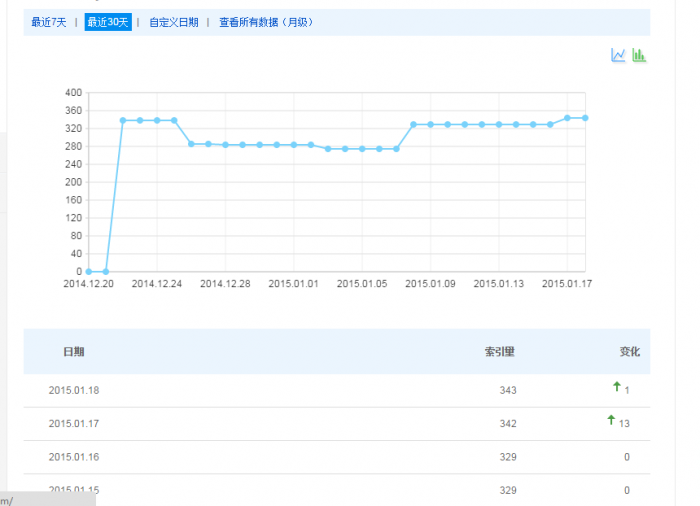Select the 最近30天 time range
700x506 pixels.
tap(108, 22)
